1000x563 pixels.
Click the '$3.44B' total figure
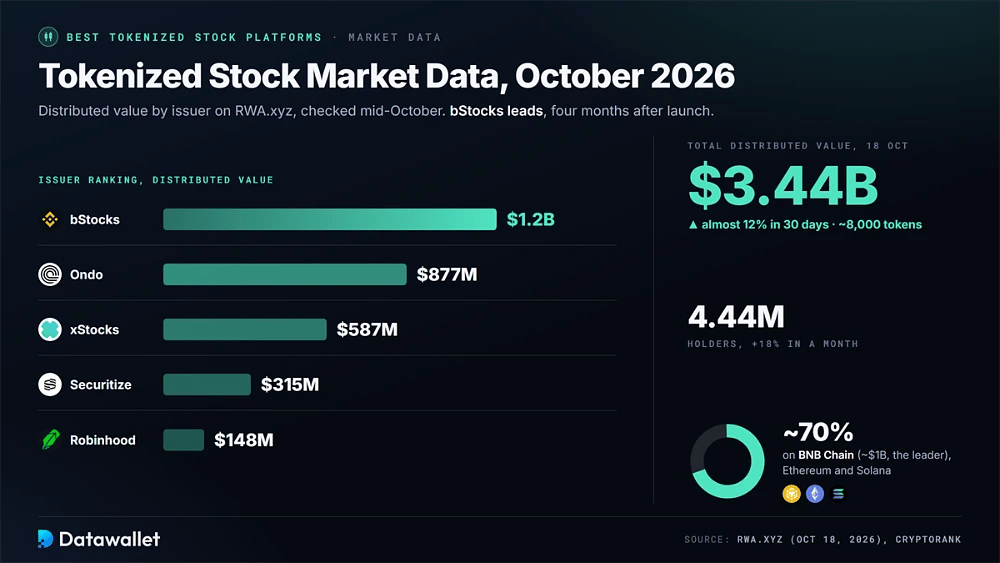pyautogui.click(x=783, y=186)
